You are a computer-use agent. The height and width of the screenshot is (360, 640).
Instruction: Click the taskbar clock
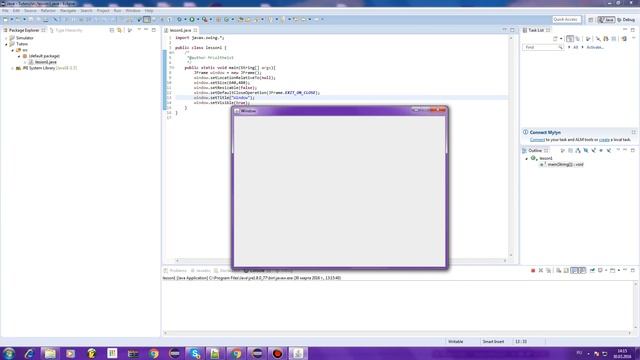622,353
